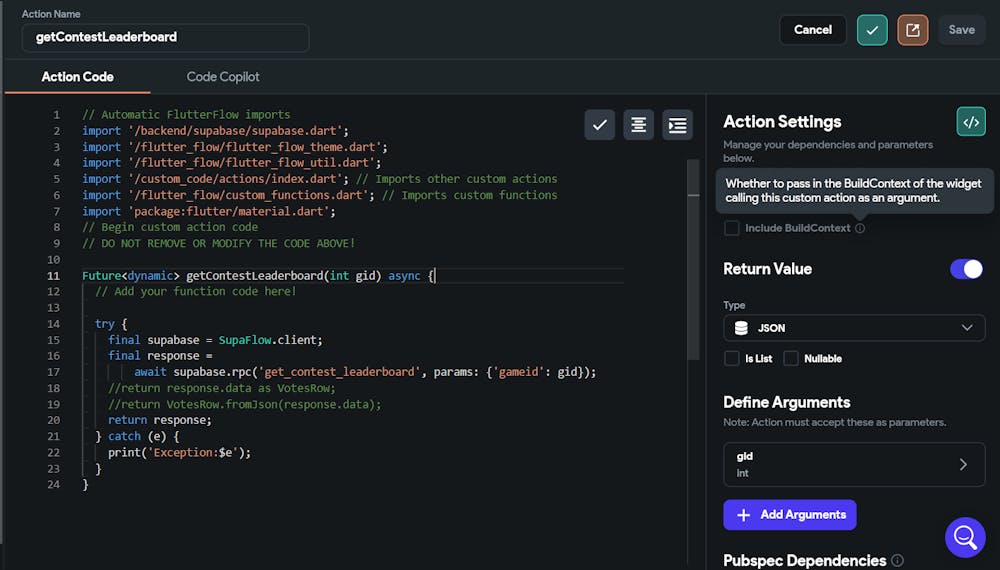Enable the Include BuildContext checkbox
The width and height of the screenshot is (1000, 570).
point(732,228)
